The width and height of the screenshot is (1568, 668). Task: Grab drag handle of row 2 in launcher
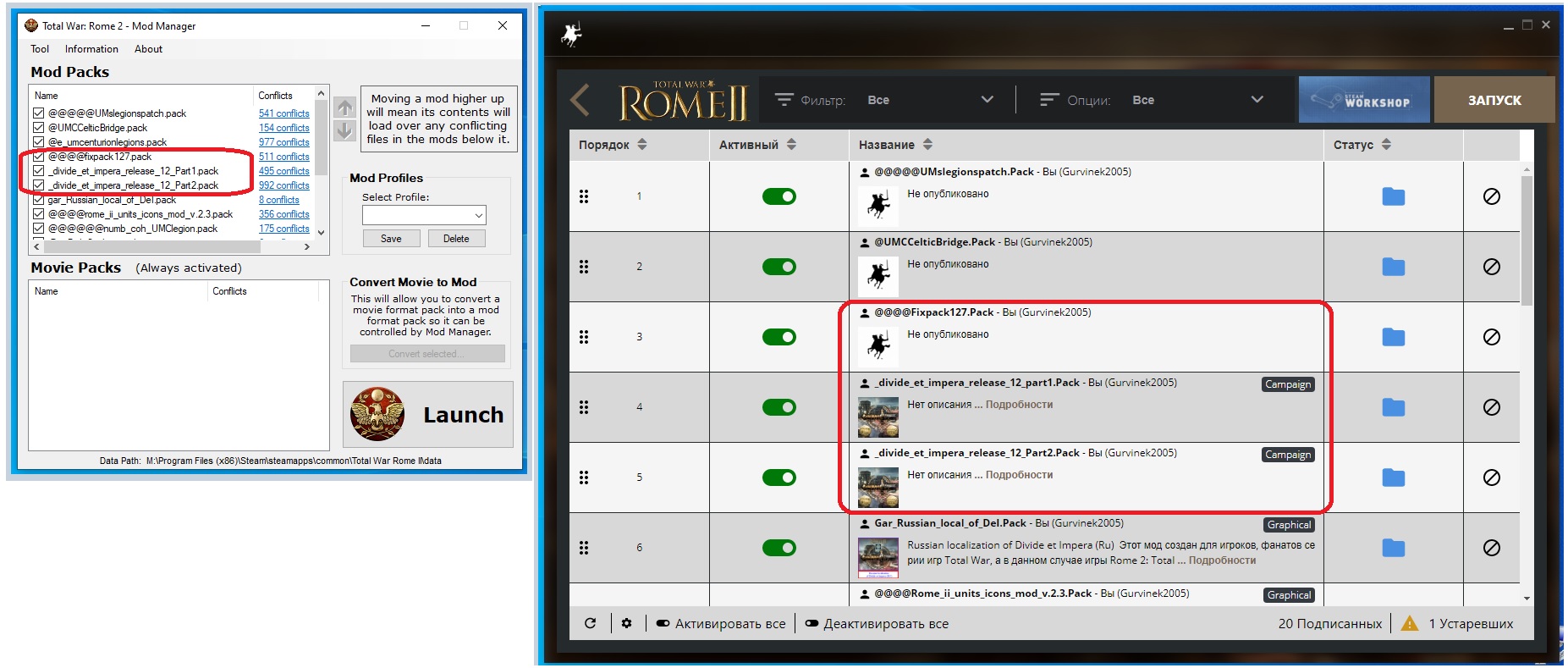(x=584, y=267)
